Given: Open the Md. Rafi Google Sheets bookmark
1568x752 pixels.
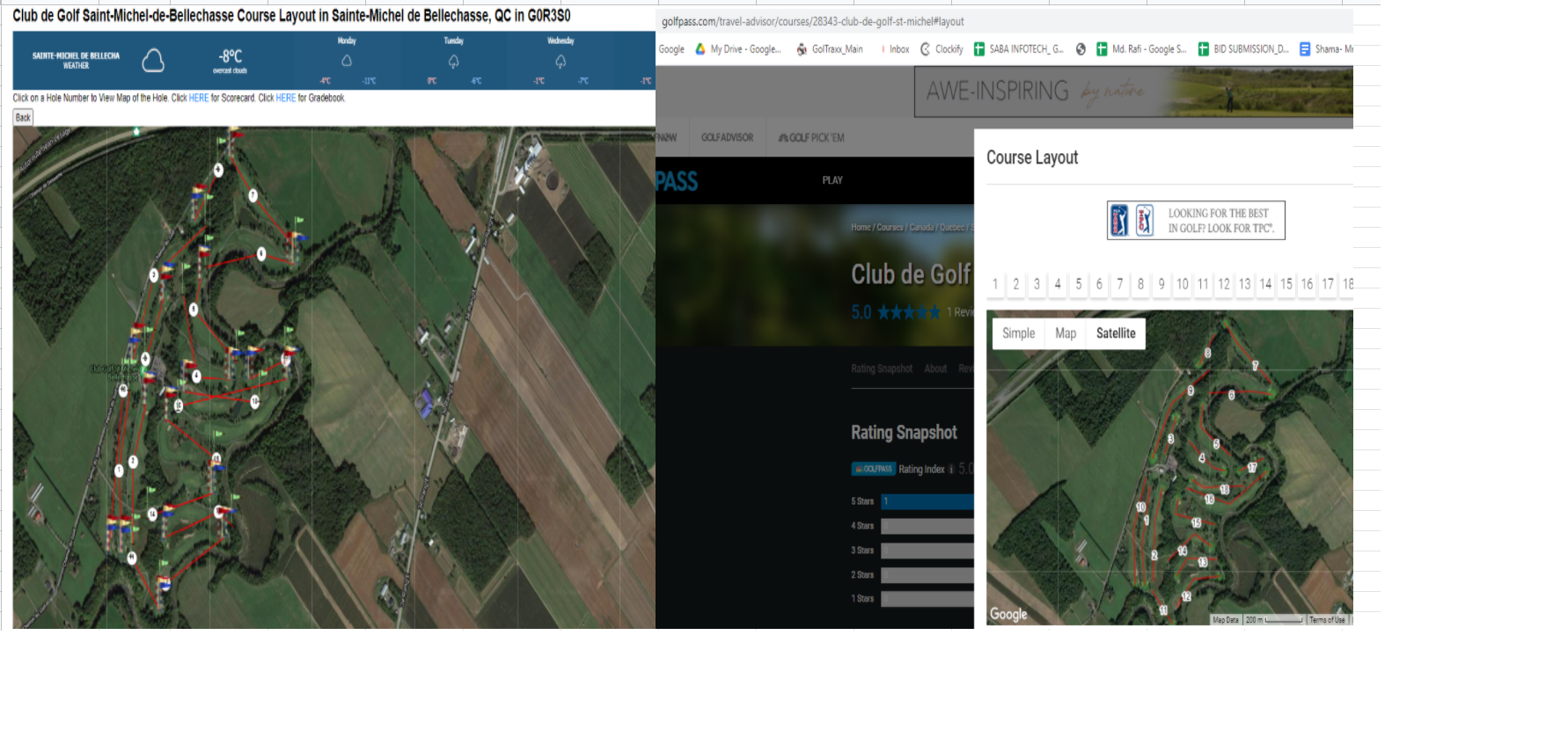Looking at the screenshot, I should coord(1141,49).
